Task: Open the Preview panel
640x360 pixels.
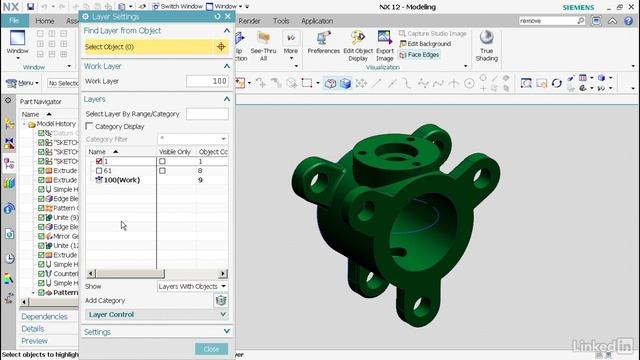Action: 34,341
